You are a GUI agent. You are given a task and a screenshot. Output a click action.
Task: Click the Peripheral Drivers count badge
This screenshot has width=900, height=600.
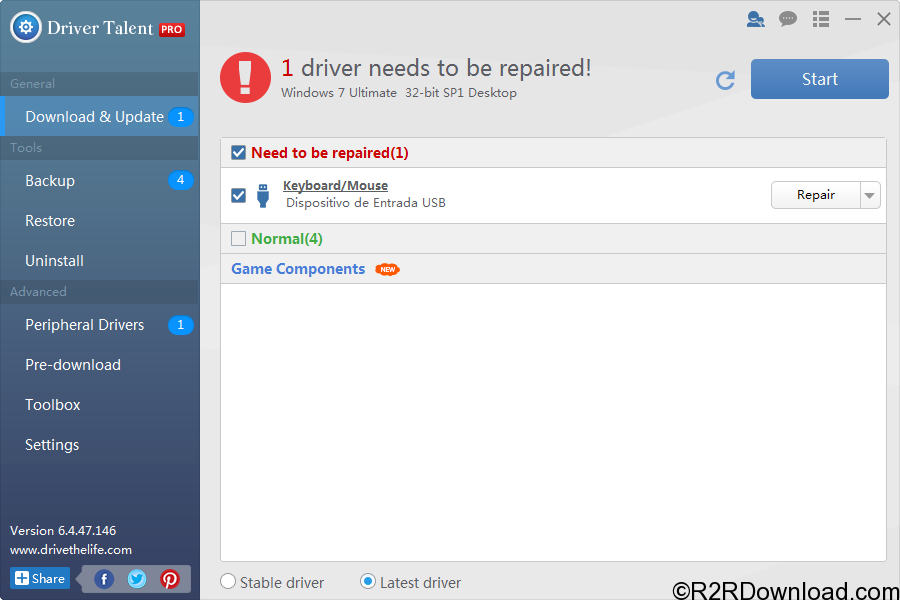pyautogui.click(x=180, y=325)
